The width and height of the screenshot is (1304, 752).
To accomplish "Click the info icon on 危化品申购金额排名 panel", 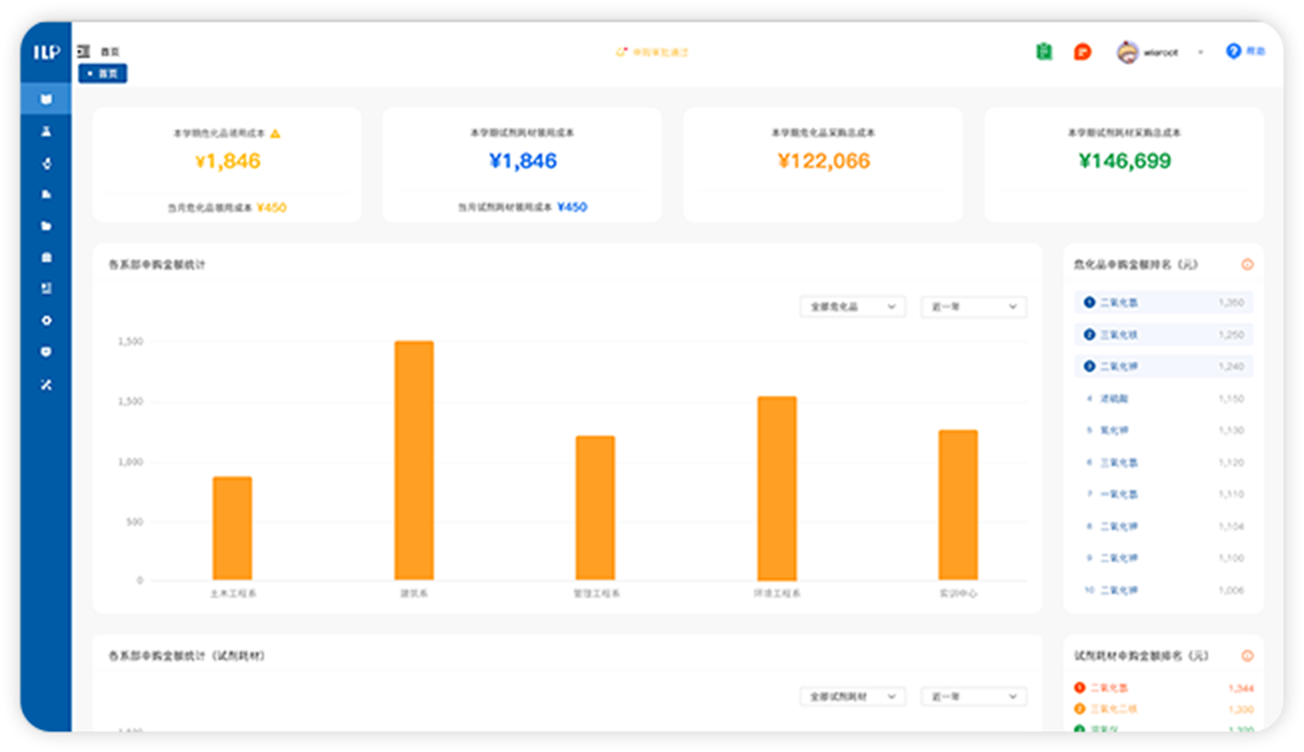I will 1247,265.
